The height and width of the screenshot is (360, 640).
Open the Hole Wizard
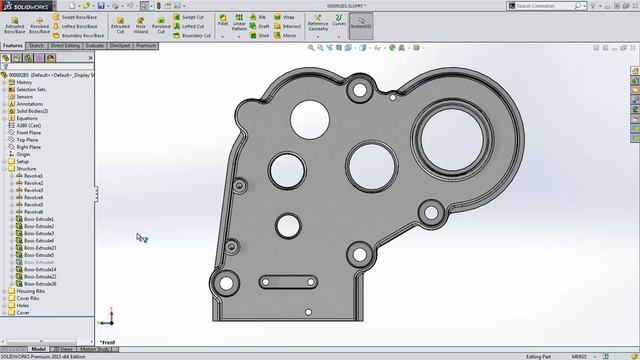140,25
